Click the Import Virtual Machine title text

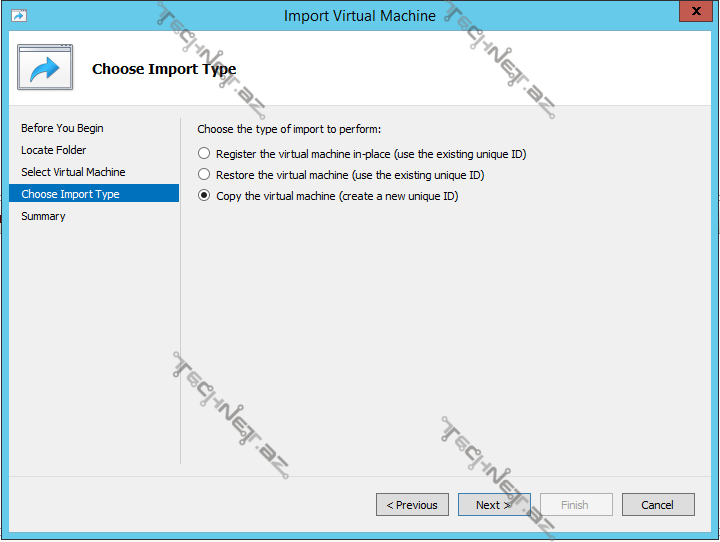click(360, 16)
